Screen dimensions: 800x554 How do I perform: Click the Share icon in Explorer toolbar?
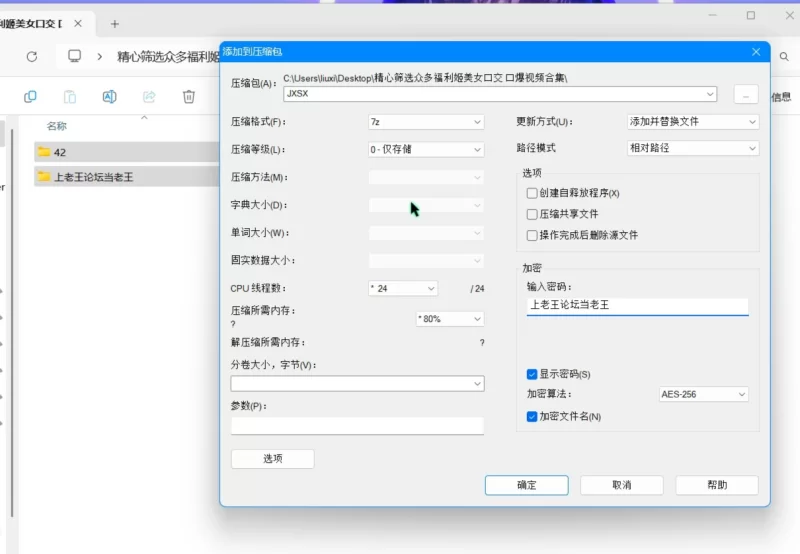pyautogui.click(x=149, y=96)
